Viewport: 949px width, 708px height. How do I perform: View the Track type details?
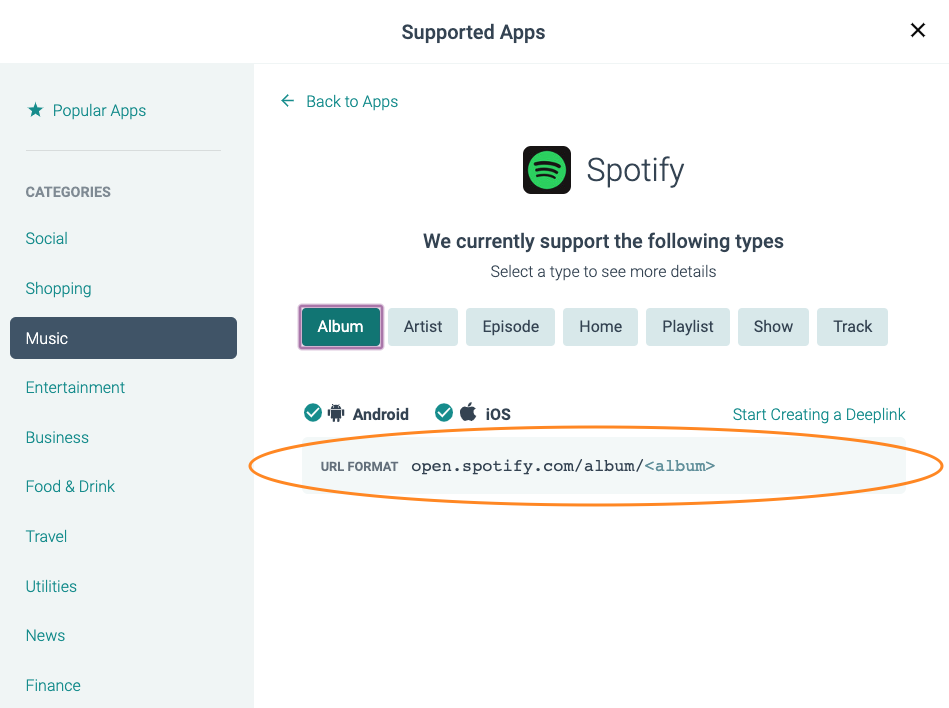[x=852, y=327]
